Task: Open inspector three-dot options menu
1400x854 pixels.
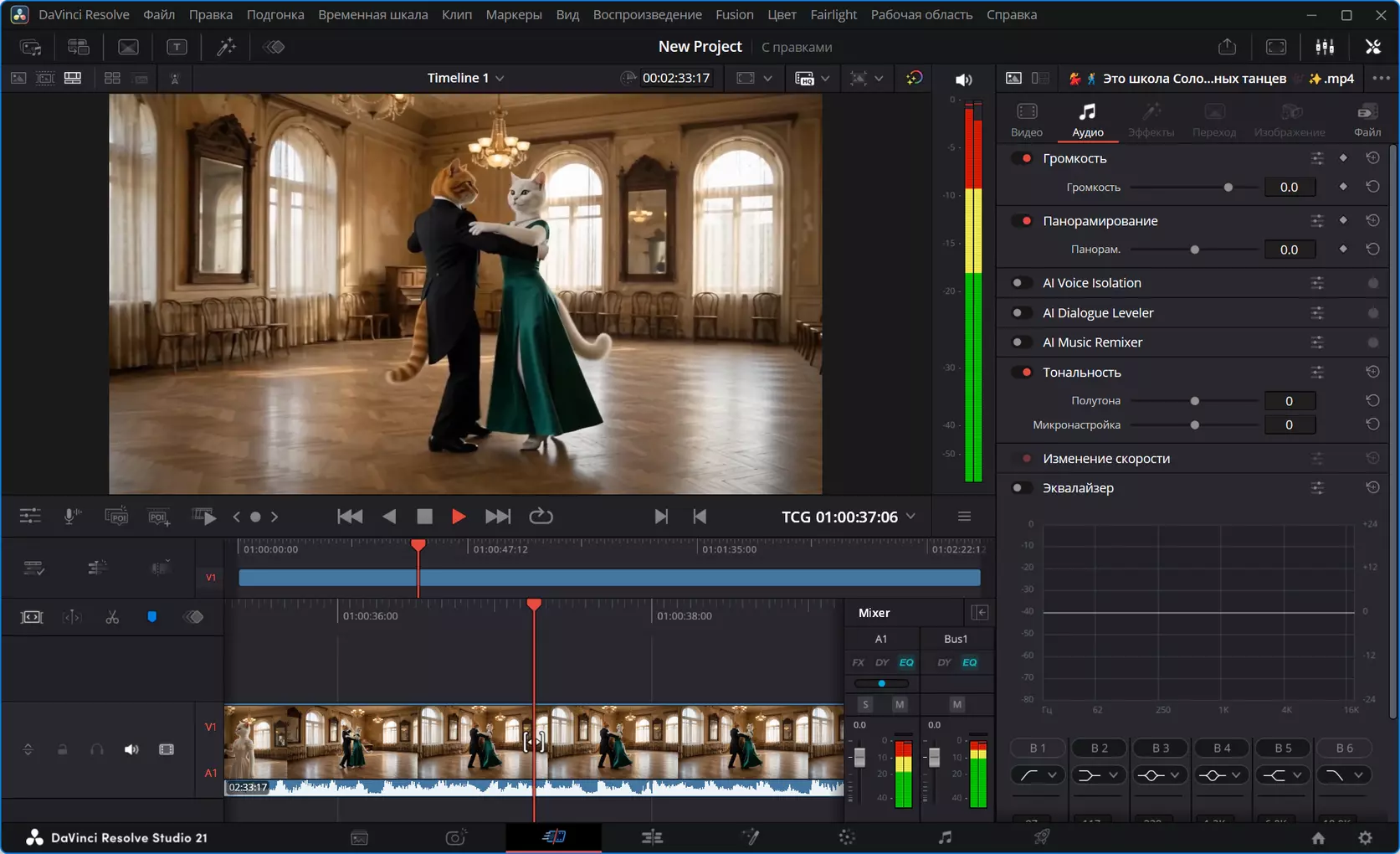Action: [1381, 79]
